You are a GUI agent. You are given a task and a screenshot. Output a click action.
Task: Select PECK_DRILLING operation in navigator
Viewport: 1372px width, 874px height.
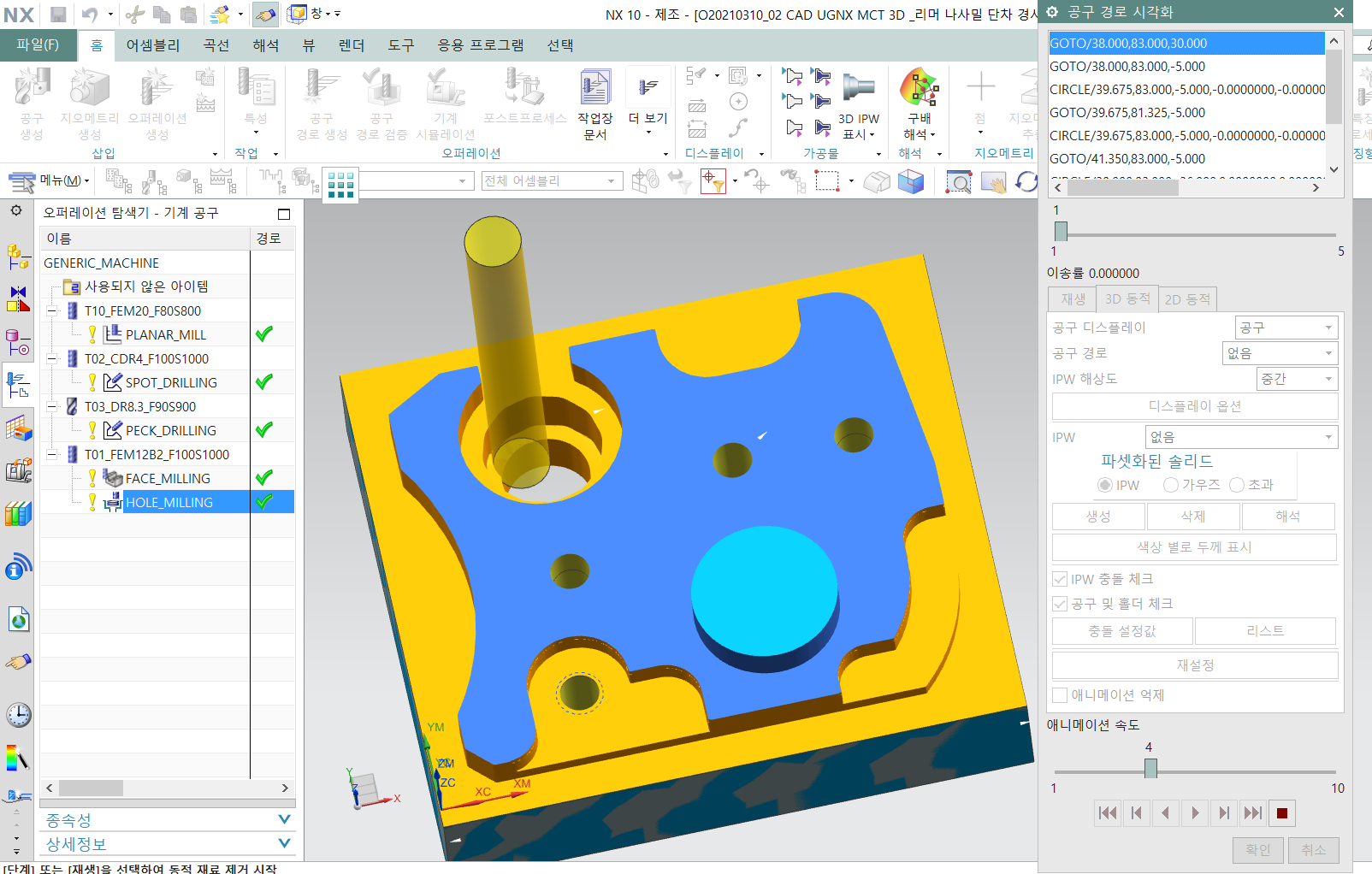click(170, 430)
